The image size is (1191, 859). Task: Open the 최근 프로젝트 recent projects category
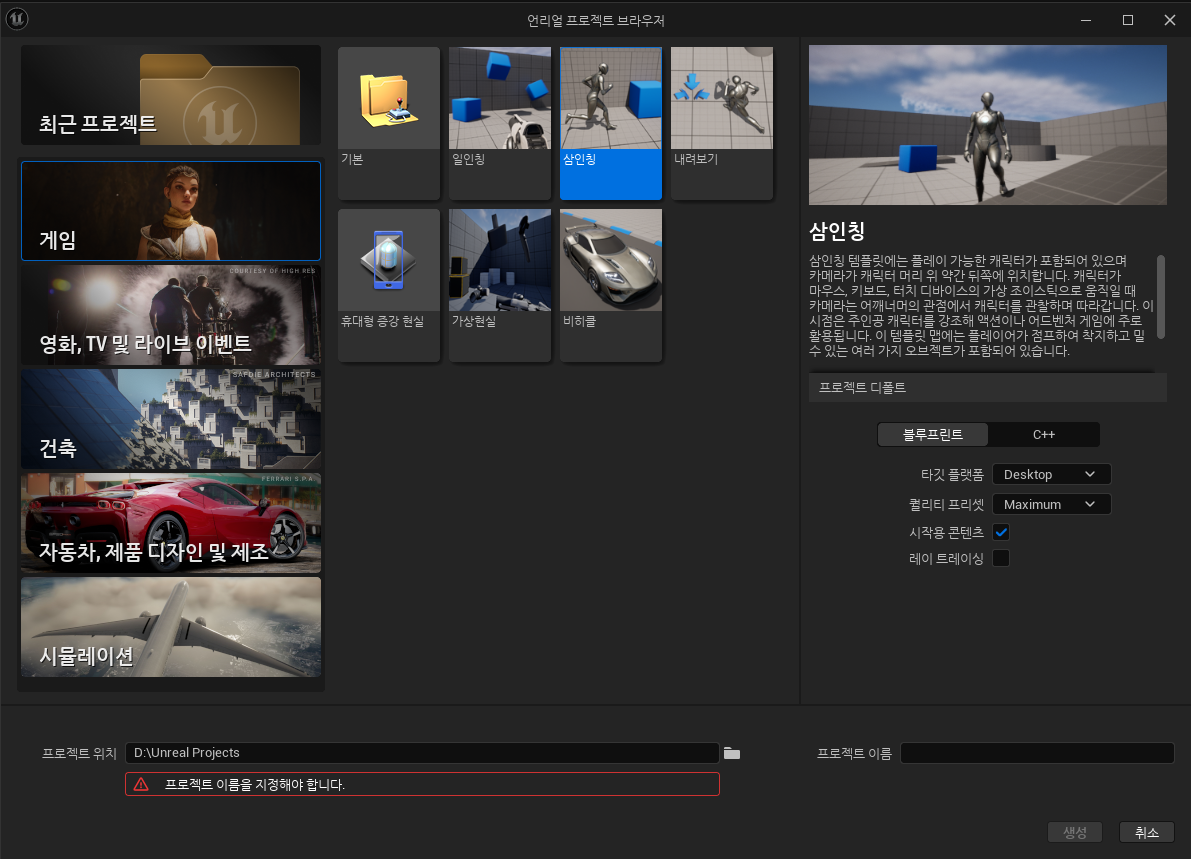pyautogui.click(x=171, y=95)
